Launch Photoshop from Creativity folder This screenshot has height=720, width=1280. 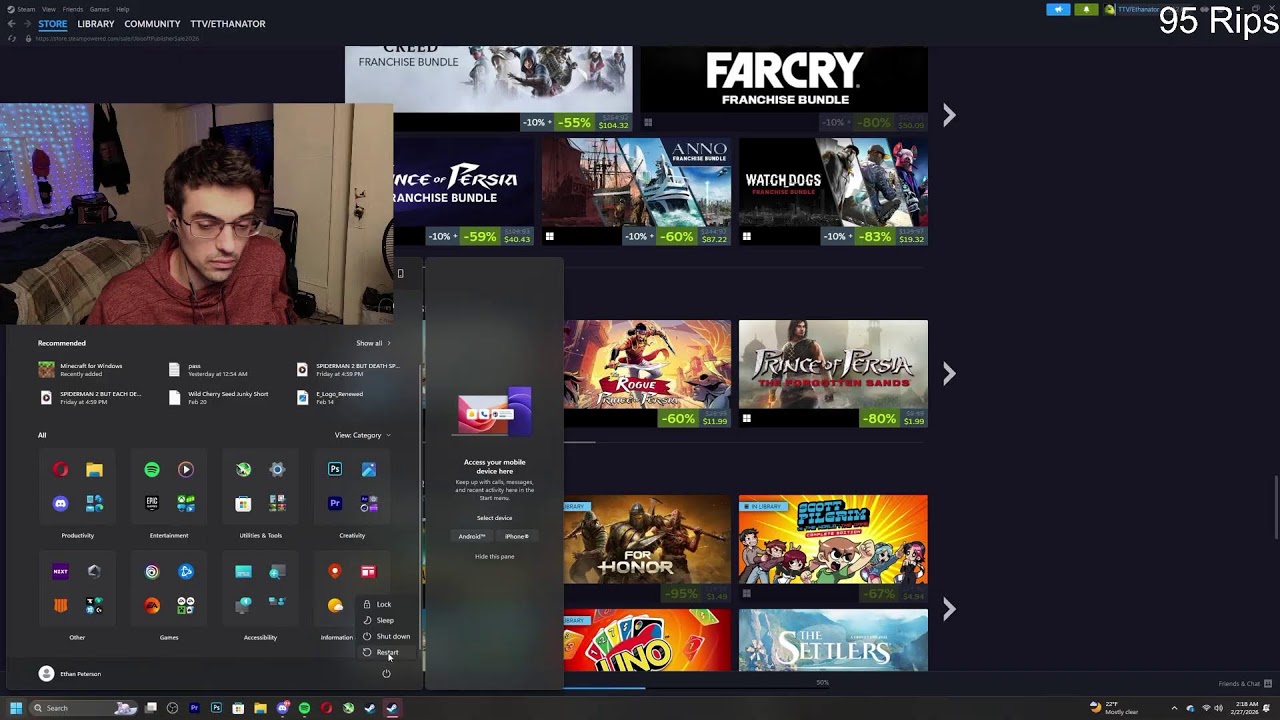click(x=335, y=470)
